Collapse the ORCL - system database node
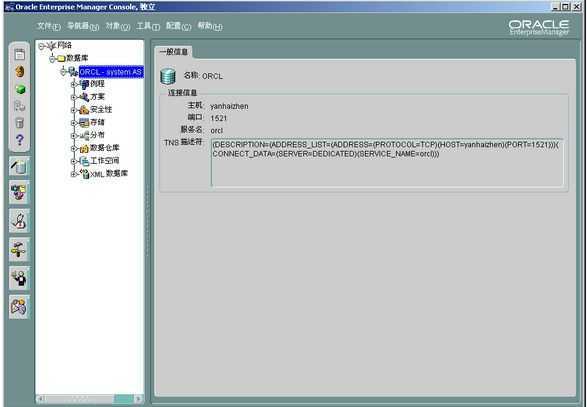Screen dimensions: 587x407 [63, 71]
